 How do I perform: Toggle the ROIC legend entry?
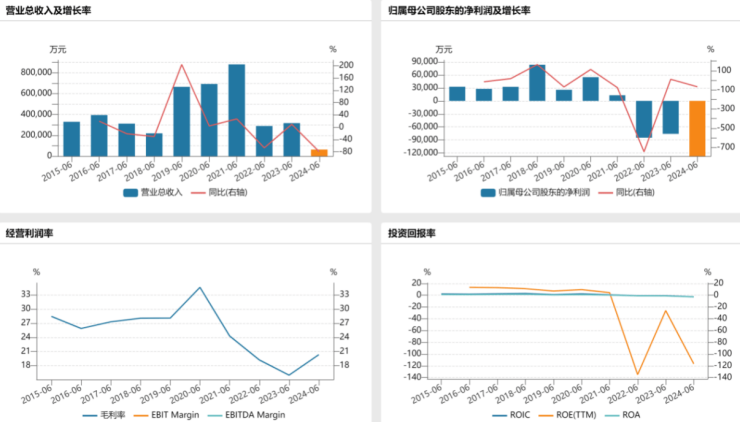pos(511,415)
